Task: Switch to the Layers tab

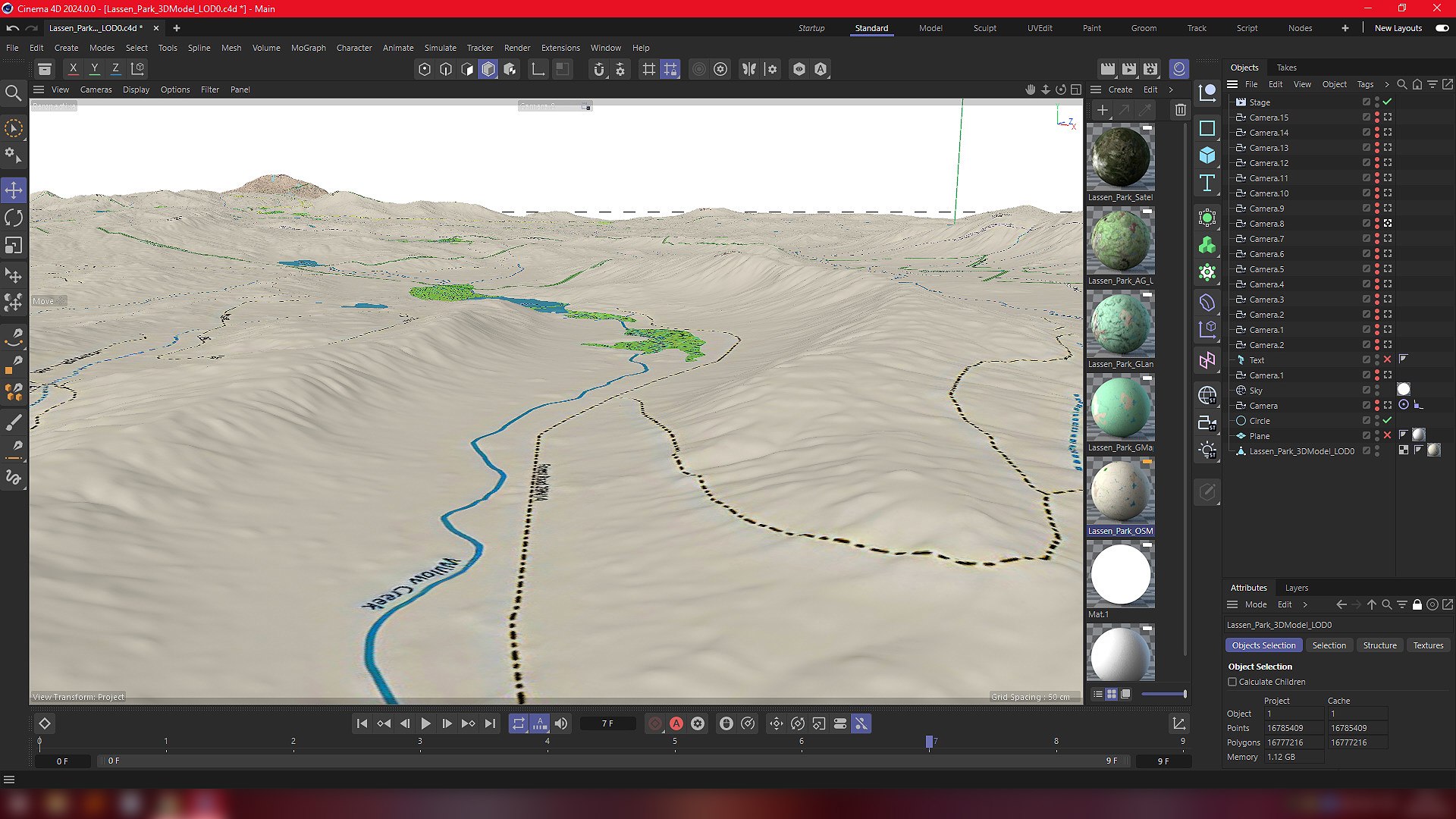Action: pyautogui.click(x=1297, y=588)
